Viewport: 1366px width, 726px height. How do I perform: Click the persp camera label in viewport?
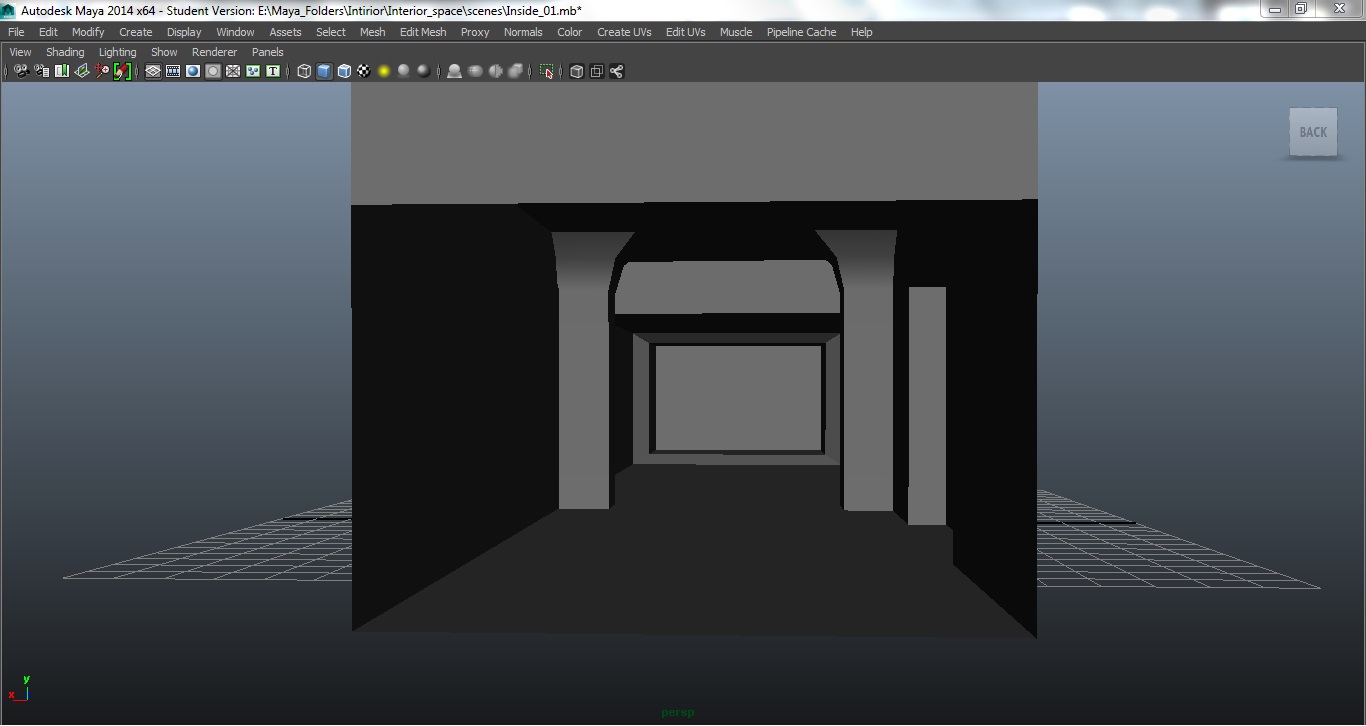(677, 713)
